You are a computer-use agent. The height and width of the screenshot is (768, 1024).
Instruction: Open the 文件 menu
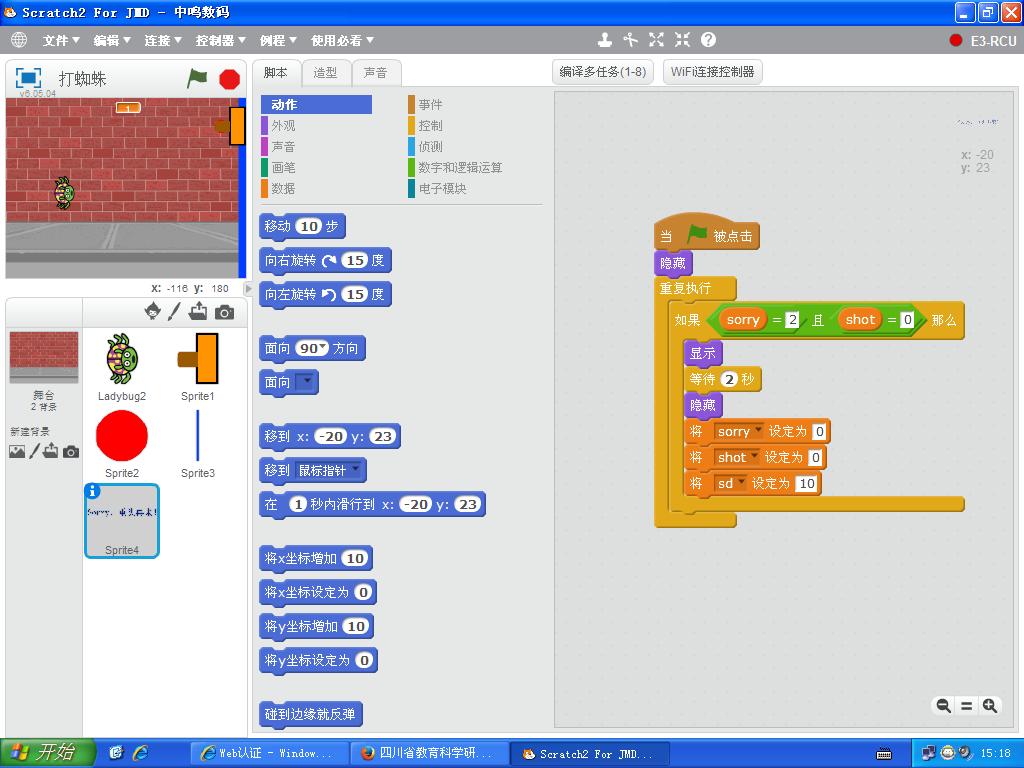point(61,40)
